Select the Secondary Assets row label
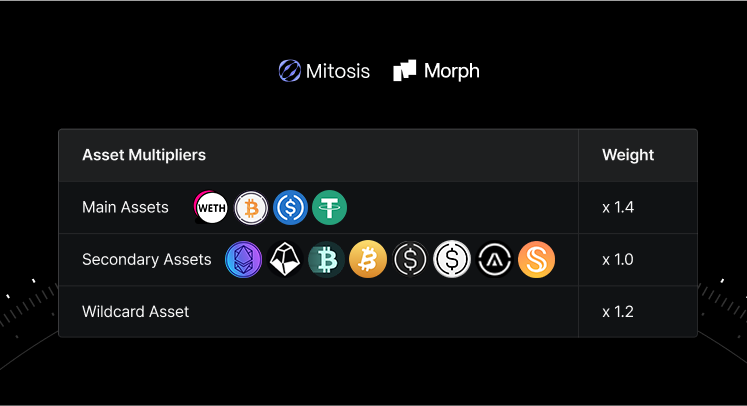This screenshot has height=406, width=747. tap(147, 260)
